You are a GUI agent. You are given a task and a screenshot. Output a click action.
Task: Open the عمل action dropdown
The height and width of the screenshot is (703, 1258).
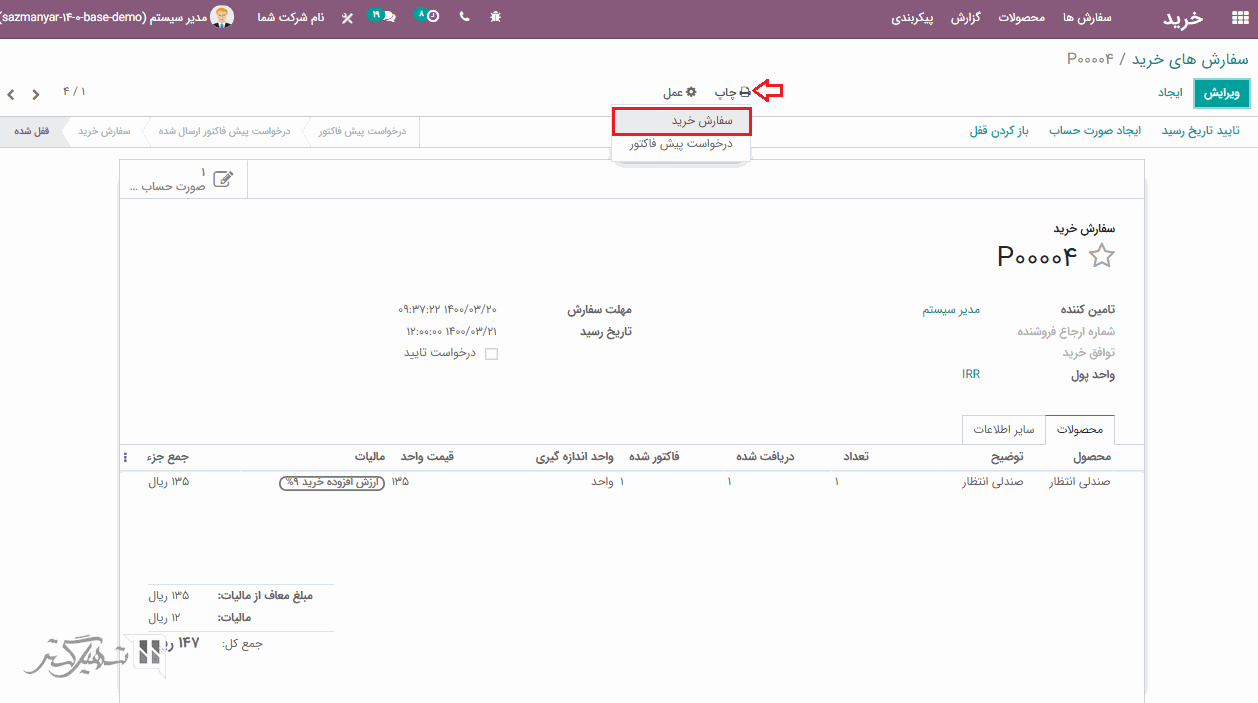coord(679,92)
